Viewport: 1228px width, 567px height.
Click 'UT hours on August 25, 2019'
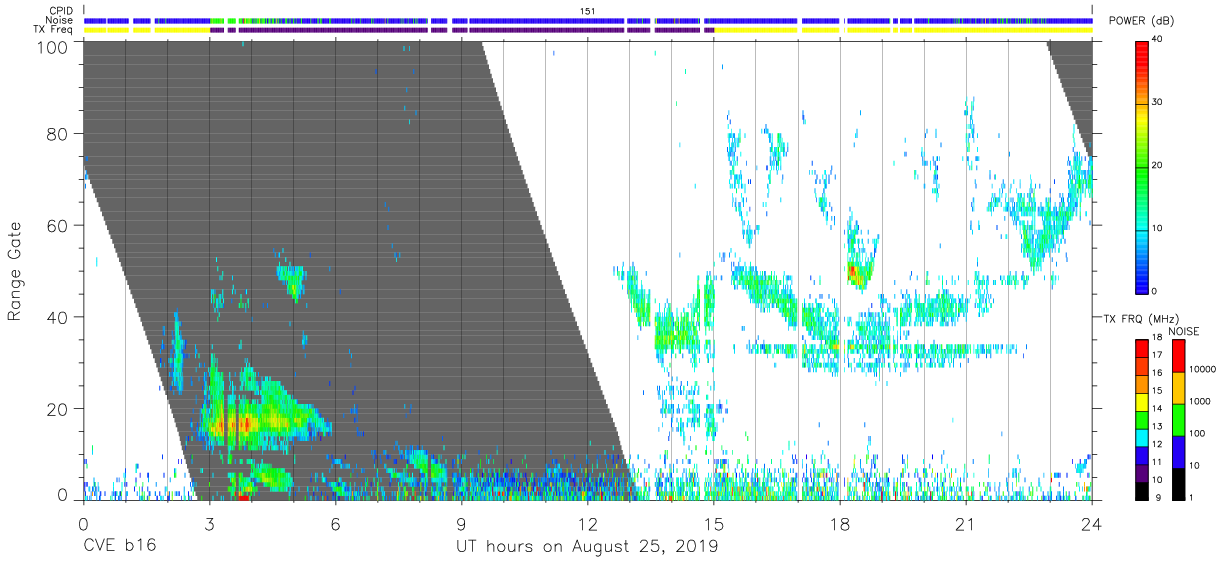(587, 547)
